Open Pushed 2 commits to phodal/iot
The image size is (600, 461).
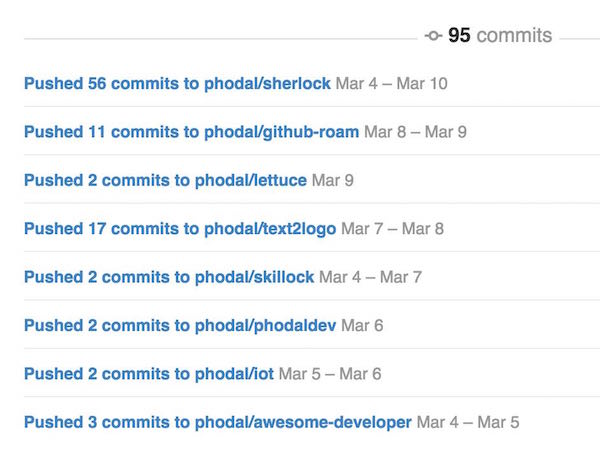(x=148, y=374)
